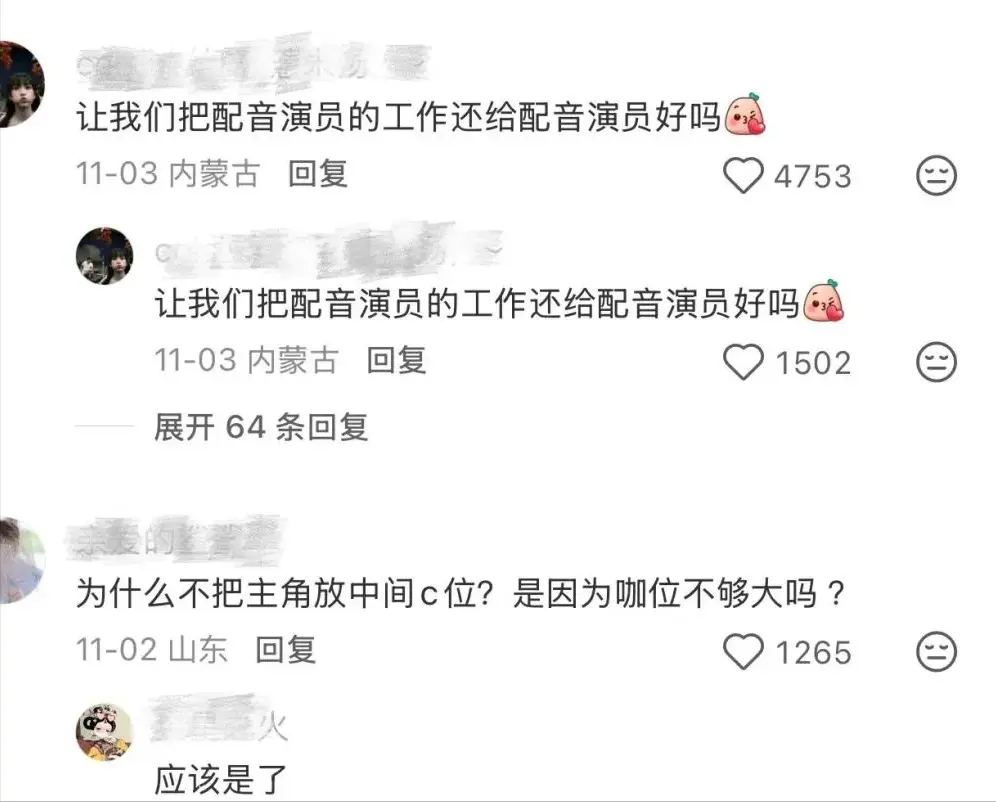This screenshot has width=996, height=802.
Task: Reply to the nested 11-03 内蒙古 comment
Action: [x=396, y=360]
